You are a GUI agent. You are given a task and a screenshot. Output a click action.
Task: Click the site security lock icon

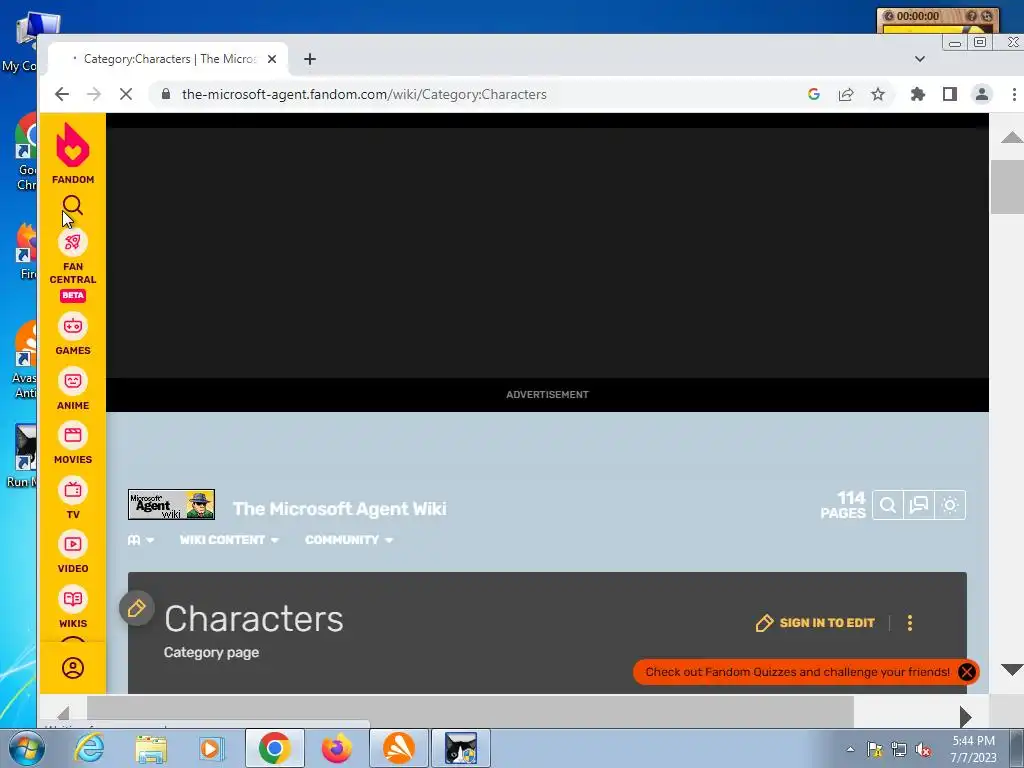[166, 94]
